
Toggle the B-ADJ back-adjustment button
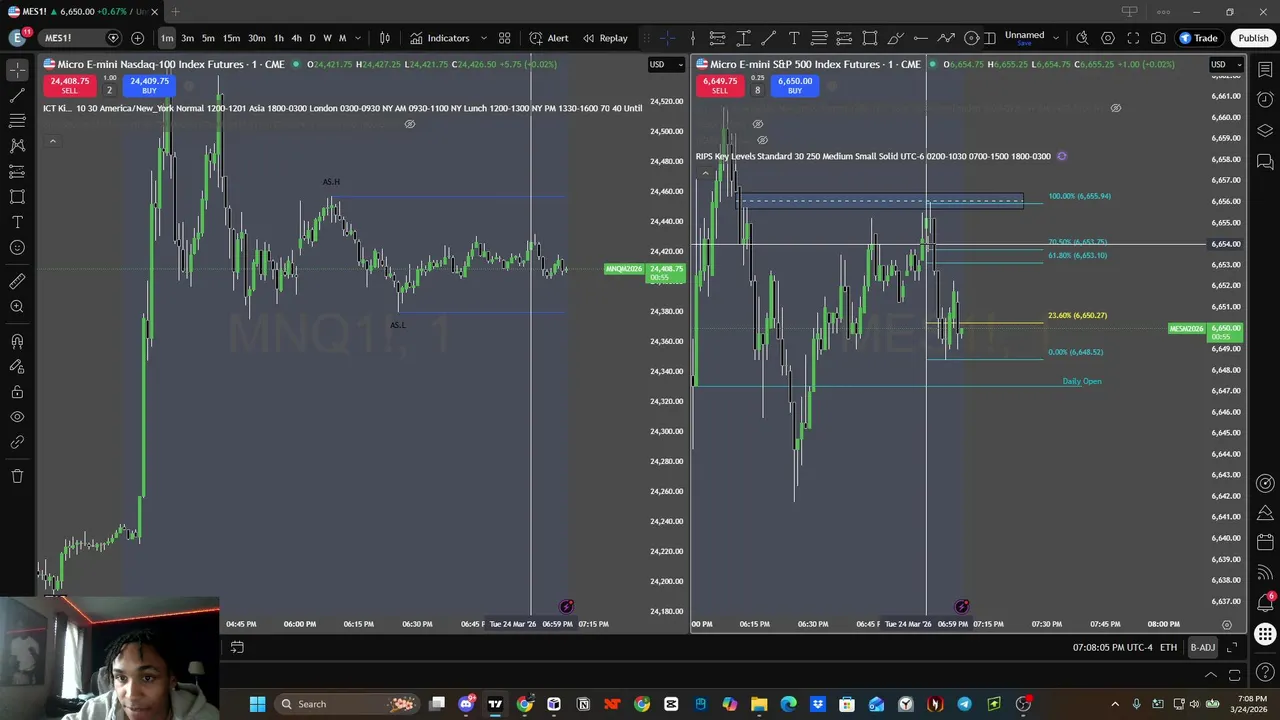point(1202,647)
